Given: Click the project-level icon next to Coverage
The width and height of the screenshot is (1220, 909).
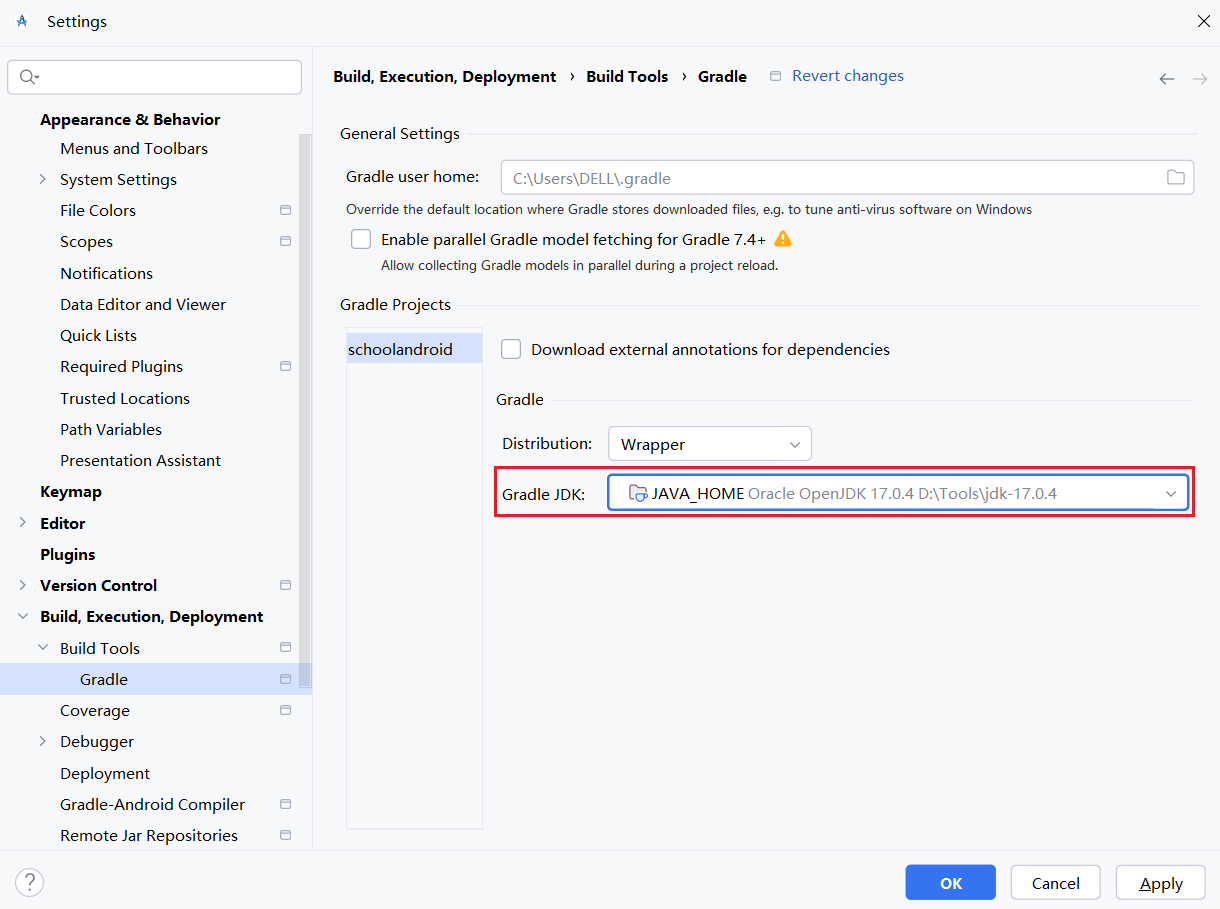Looking at the screenshot, I should tap(286, 710).
